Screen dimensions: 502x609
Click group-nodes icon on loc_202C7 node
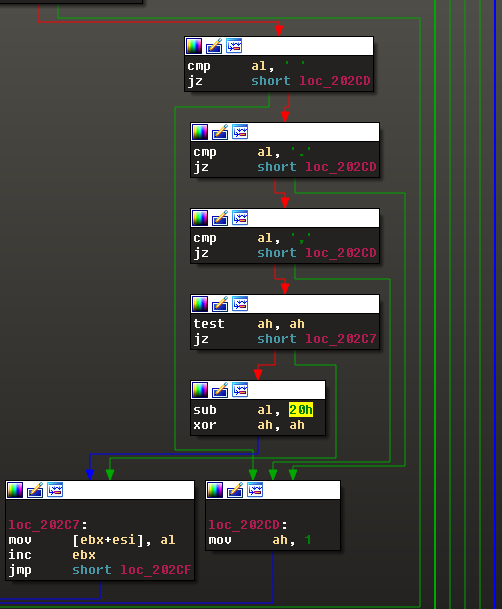pos(56,490)
